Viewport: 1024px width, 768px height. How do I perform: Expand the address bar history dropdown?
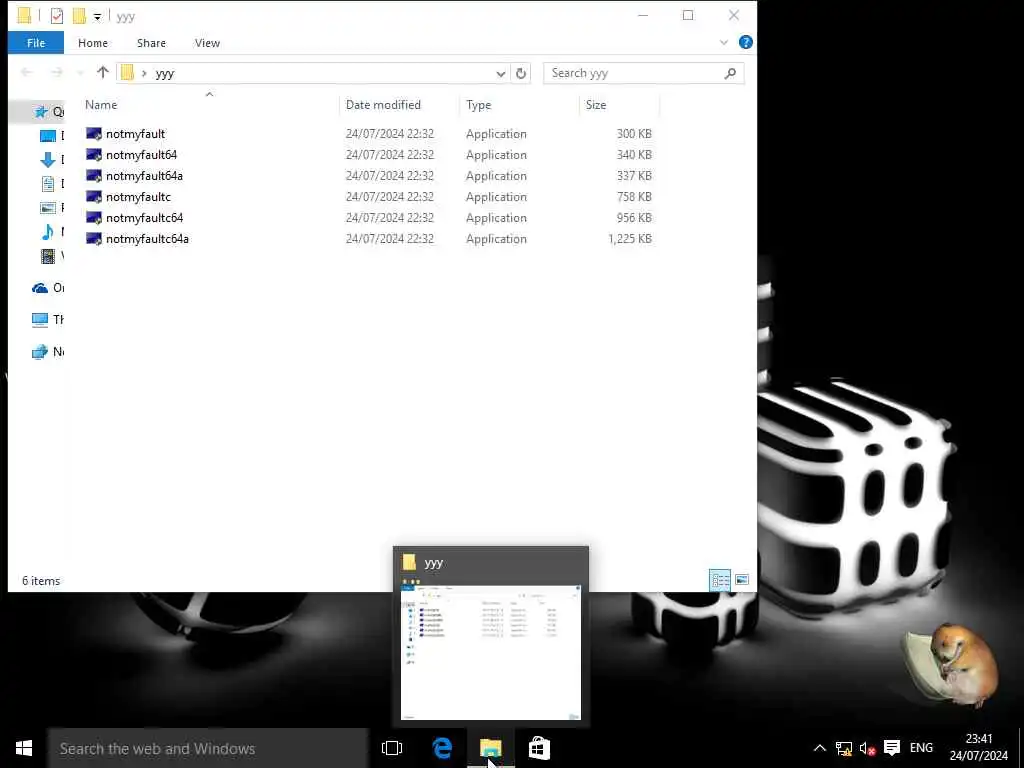click(x=500, y=73)
